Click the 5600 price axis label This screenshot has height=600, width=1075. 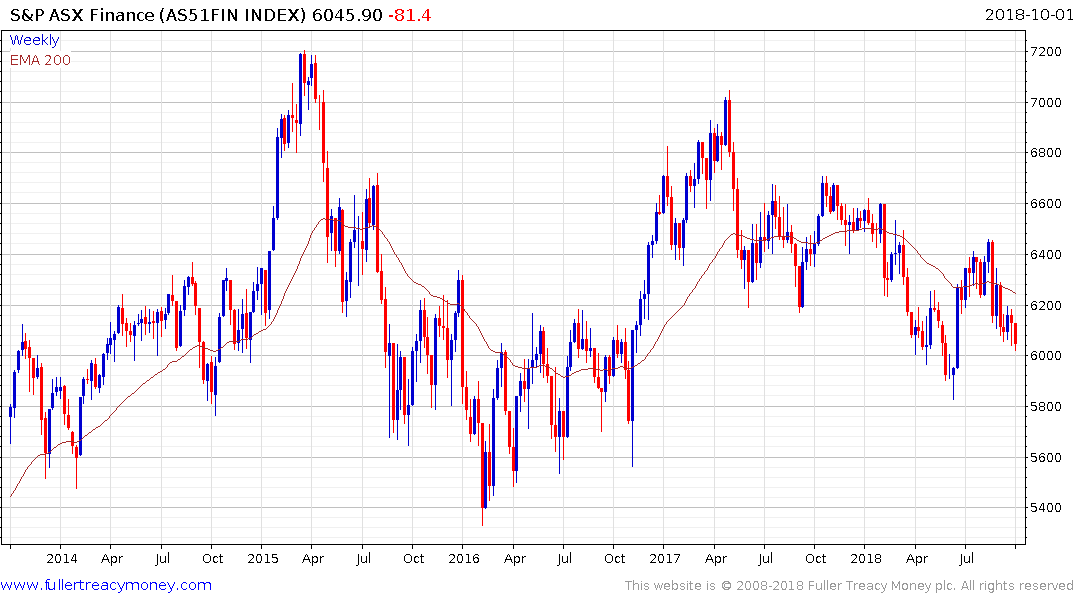[1046, 457]
